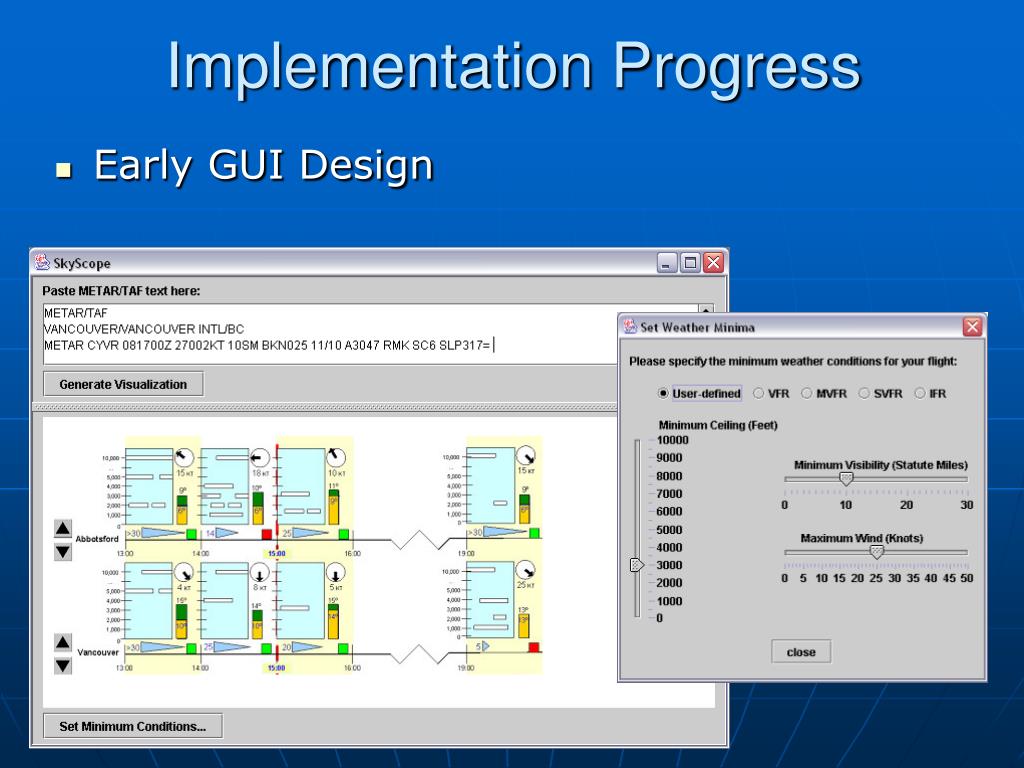Move Vancouver row down with down arrow
The width and height of the screenshot is (1024, 768).
click(63, 666)
